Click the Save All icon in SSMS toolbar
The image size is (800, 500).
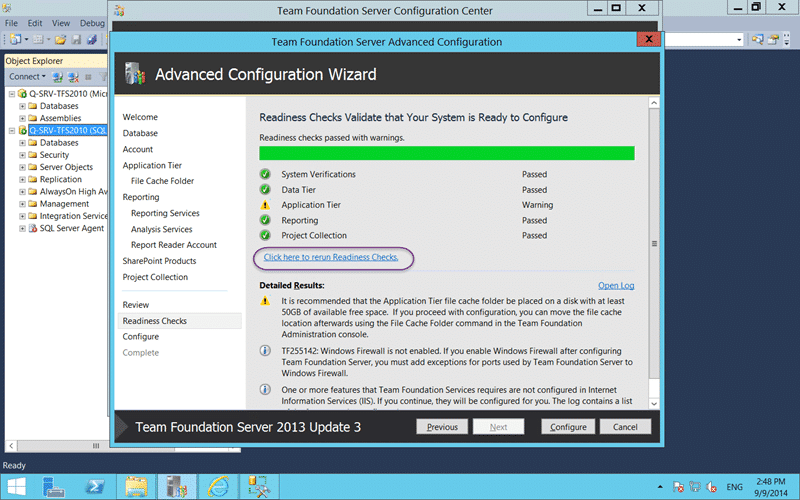pos(92,39)
